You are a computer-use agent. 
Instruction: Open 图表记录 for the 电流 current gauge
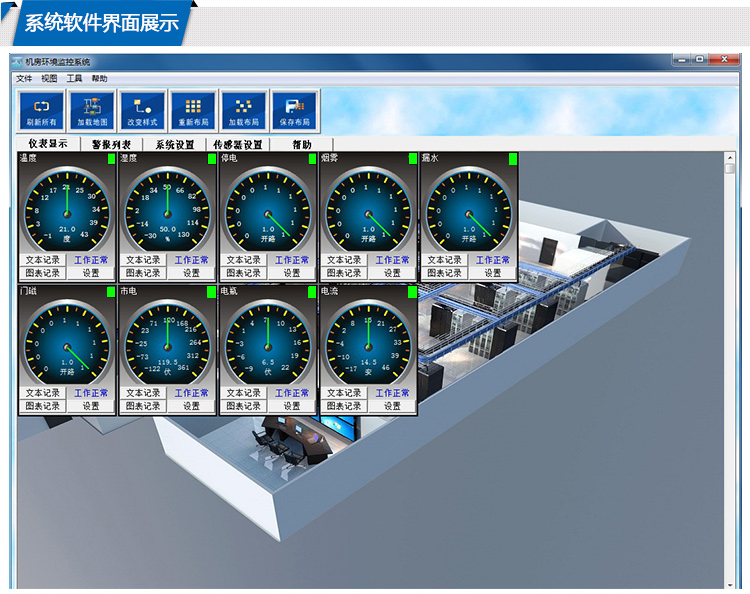pos(344,406)
